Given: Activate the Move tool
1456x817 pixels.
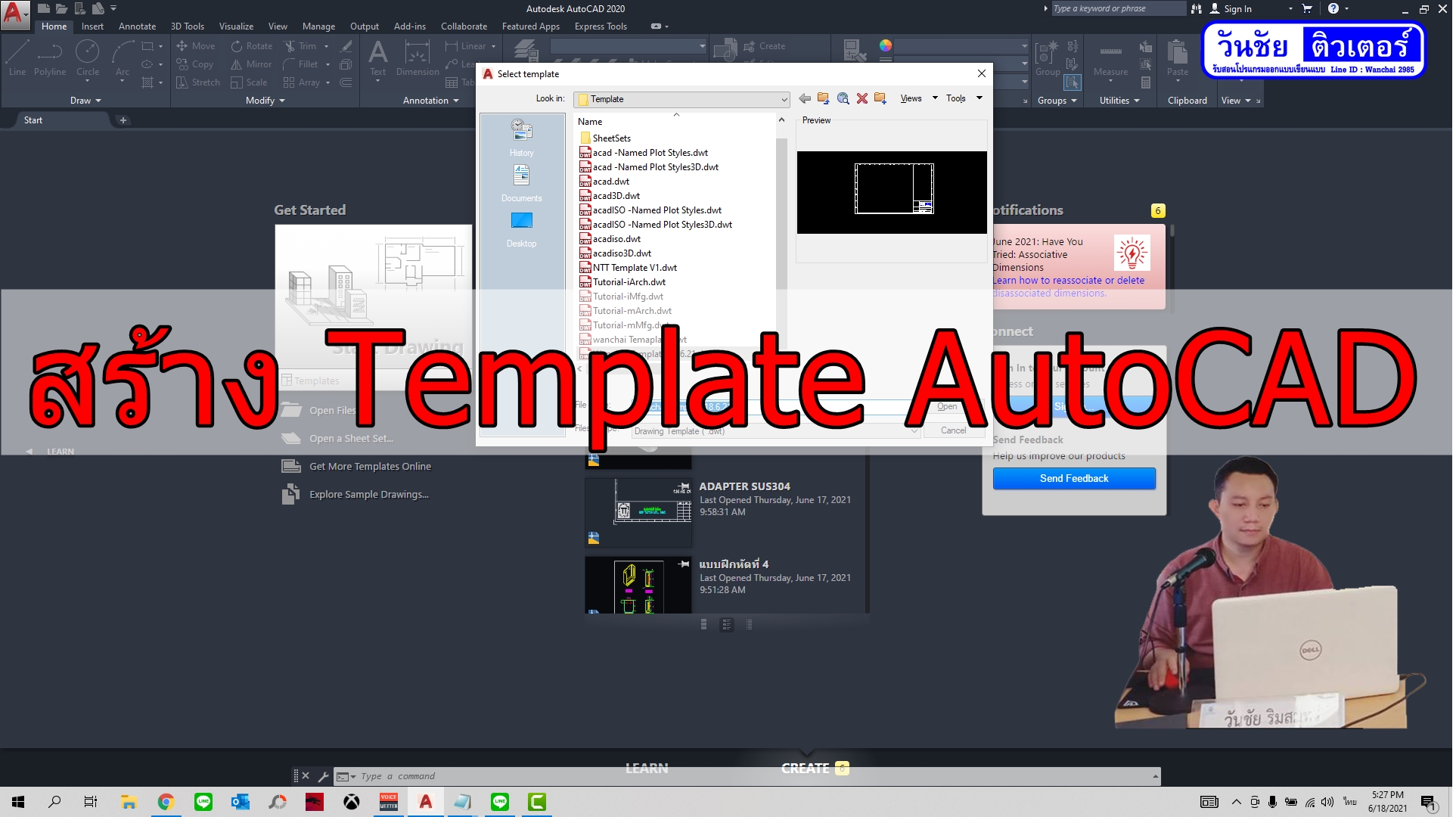Looking at the screenshot, I should click(x=196, y=46).
